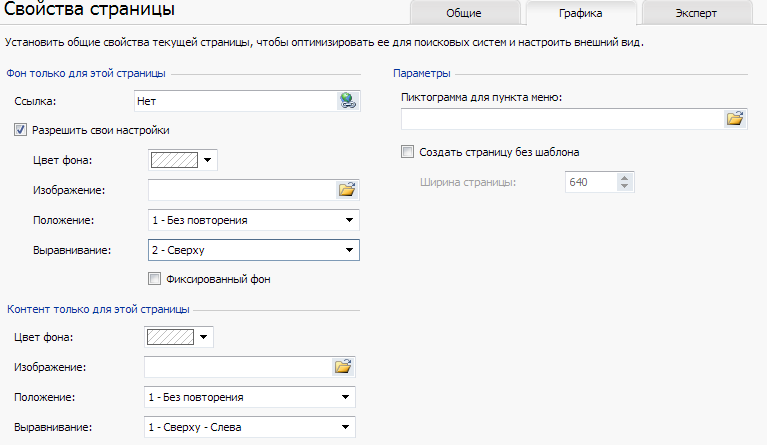Screen dimensions: 767x445
Task: Click the link globe icon beside Ссылка field
Action: click(348, 101)
